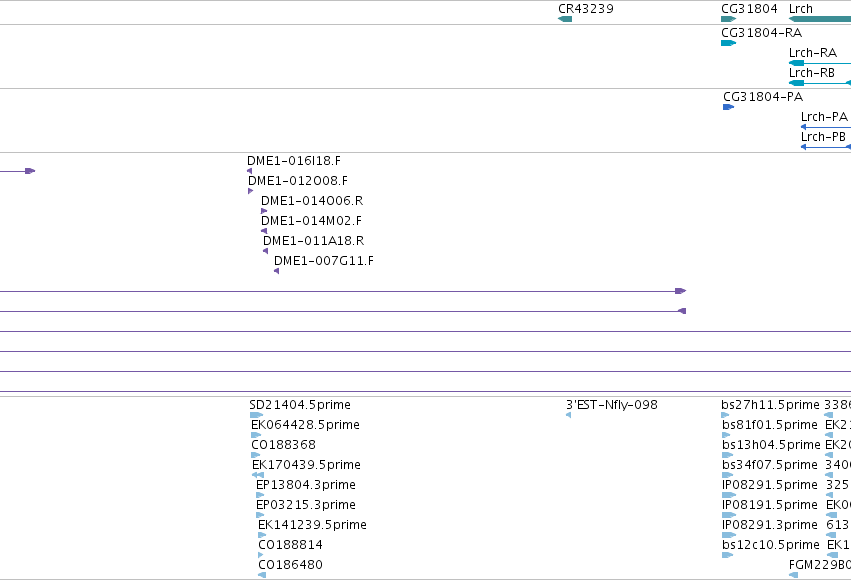Click the Lrch-RA transcript label
The height and width of the screenshot is (580, 851).
pyautogui.click(x=812, y=53)
